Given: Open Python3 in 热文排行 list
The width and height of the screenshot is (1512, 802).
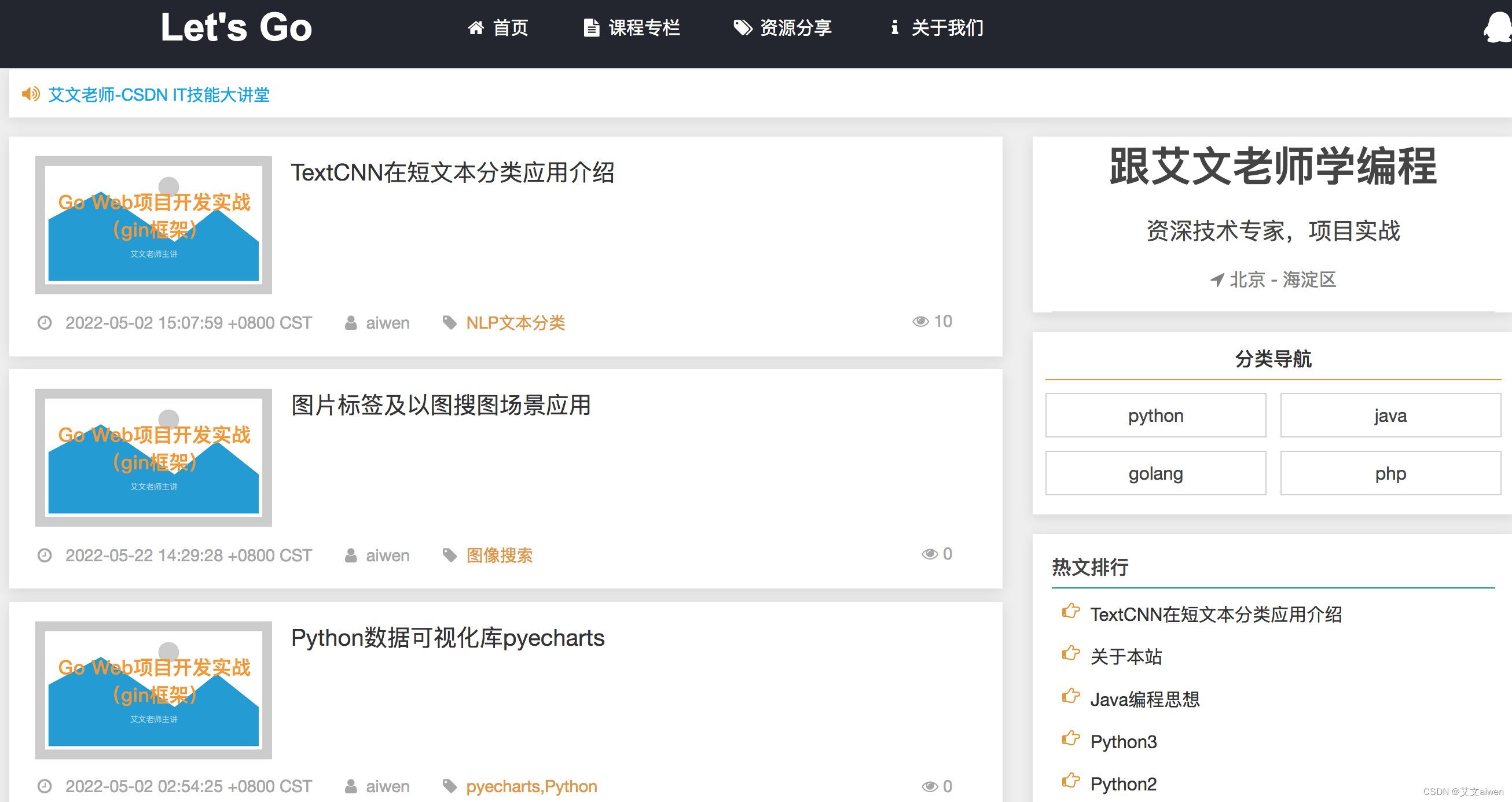Looking at the screenshot, I should (1123, 742).
